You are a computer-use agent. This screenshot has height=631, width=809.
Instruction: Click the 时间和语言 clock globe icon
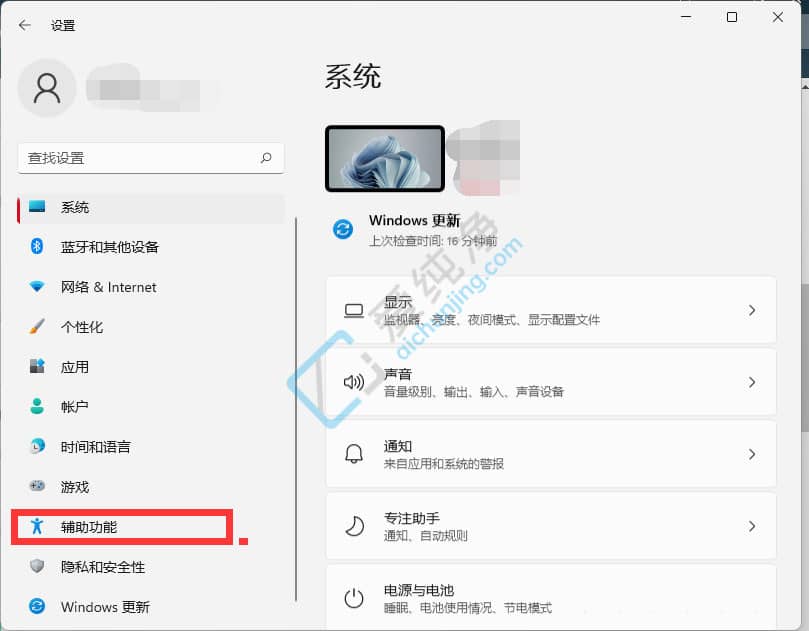pos(37,446)
